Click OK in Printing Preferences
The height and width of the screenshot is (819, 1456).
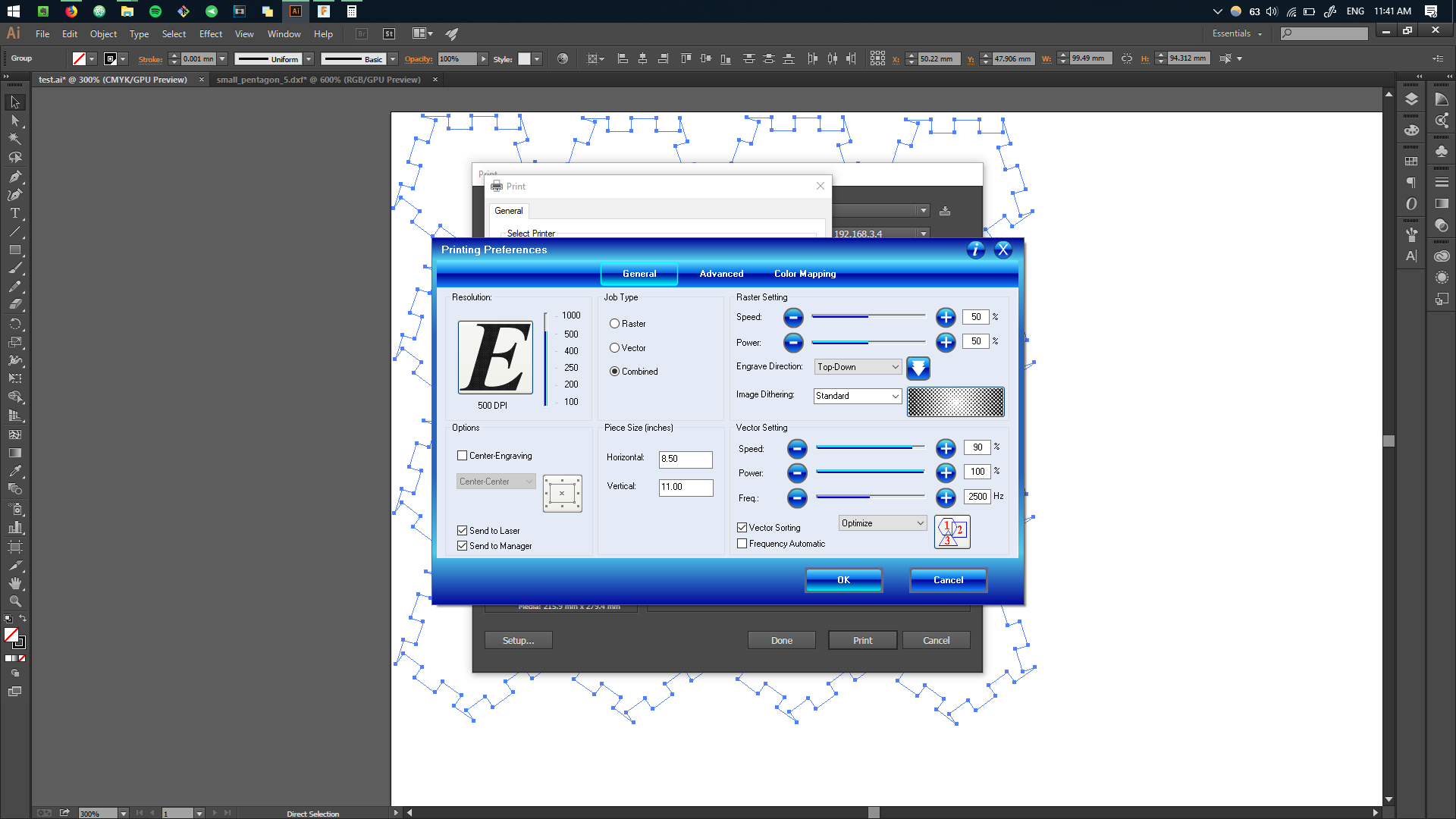tap(844, 580)
